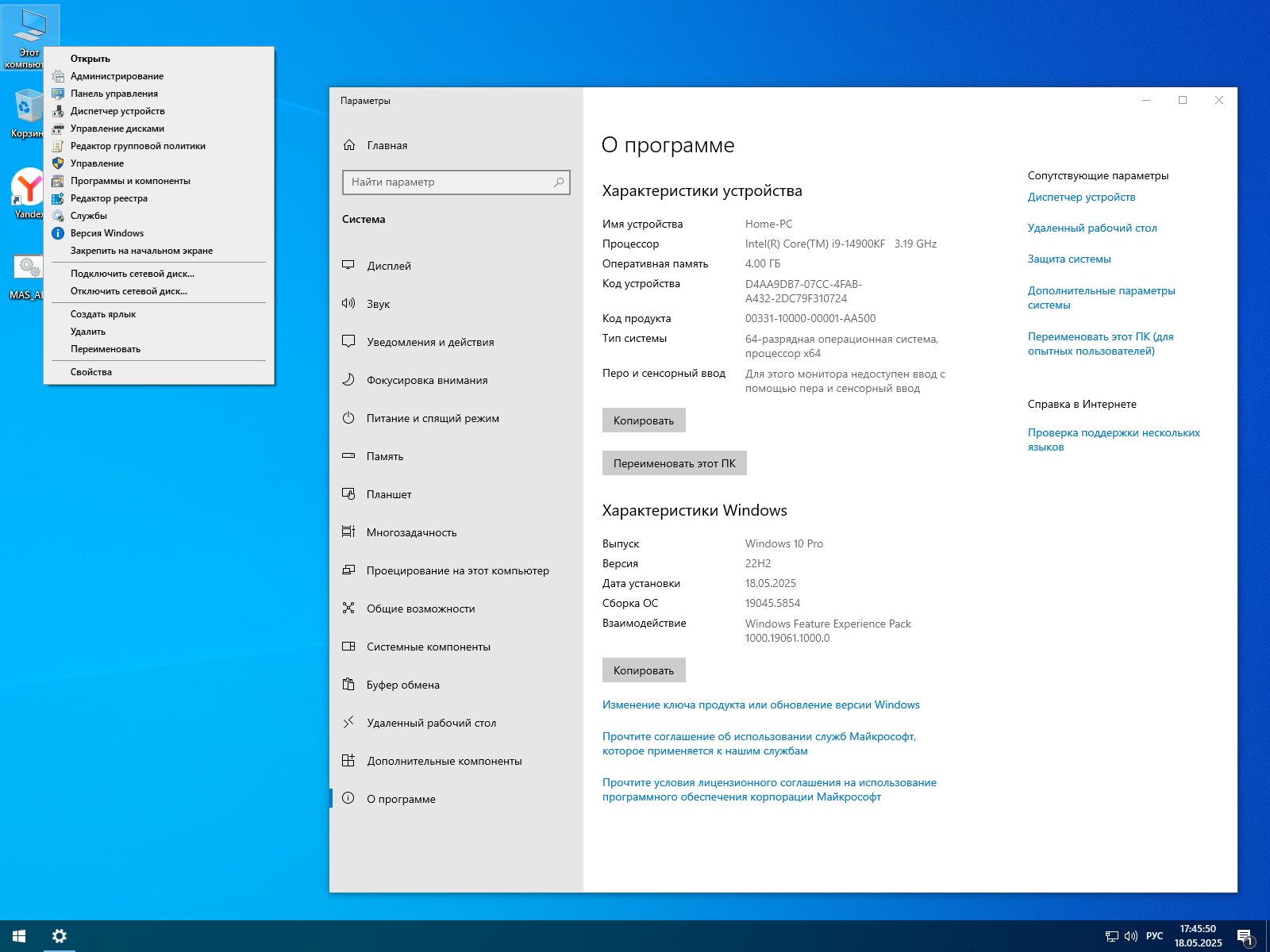Choose Управление дисками from the context menu
This screenshot has width=1270, height=952.
[x=159, y=129]
